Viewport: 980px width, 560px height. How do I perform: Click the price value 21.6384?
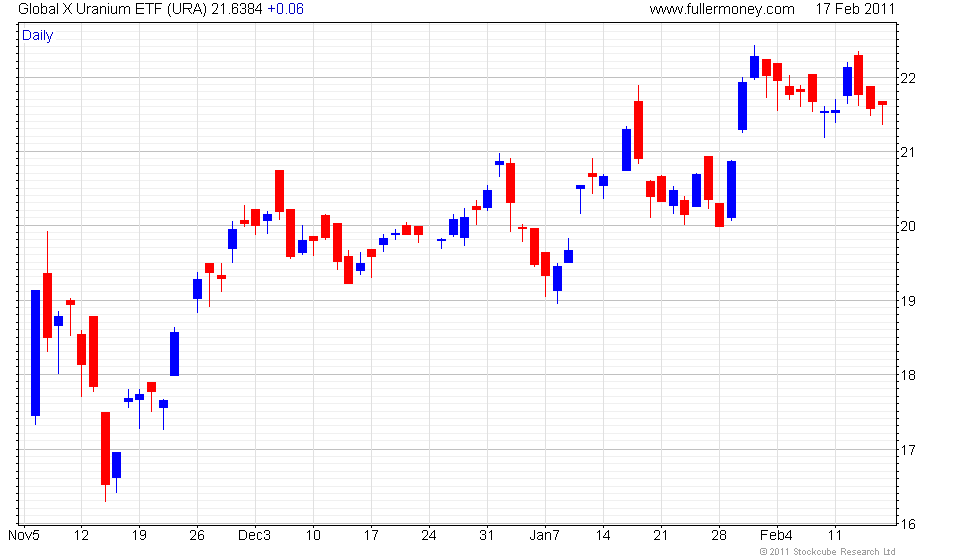point(236,9)
